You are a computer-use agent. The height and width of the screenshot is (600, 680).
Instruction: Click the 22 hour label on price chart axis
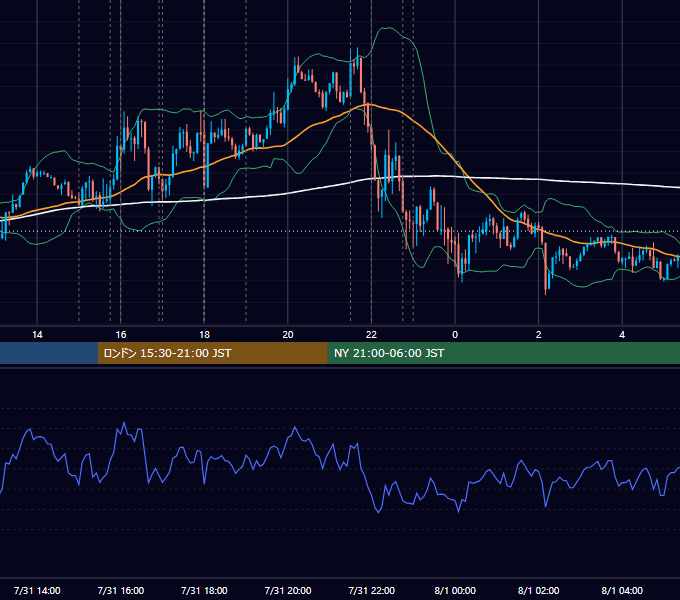click(371, 335)
